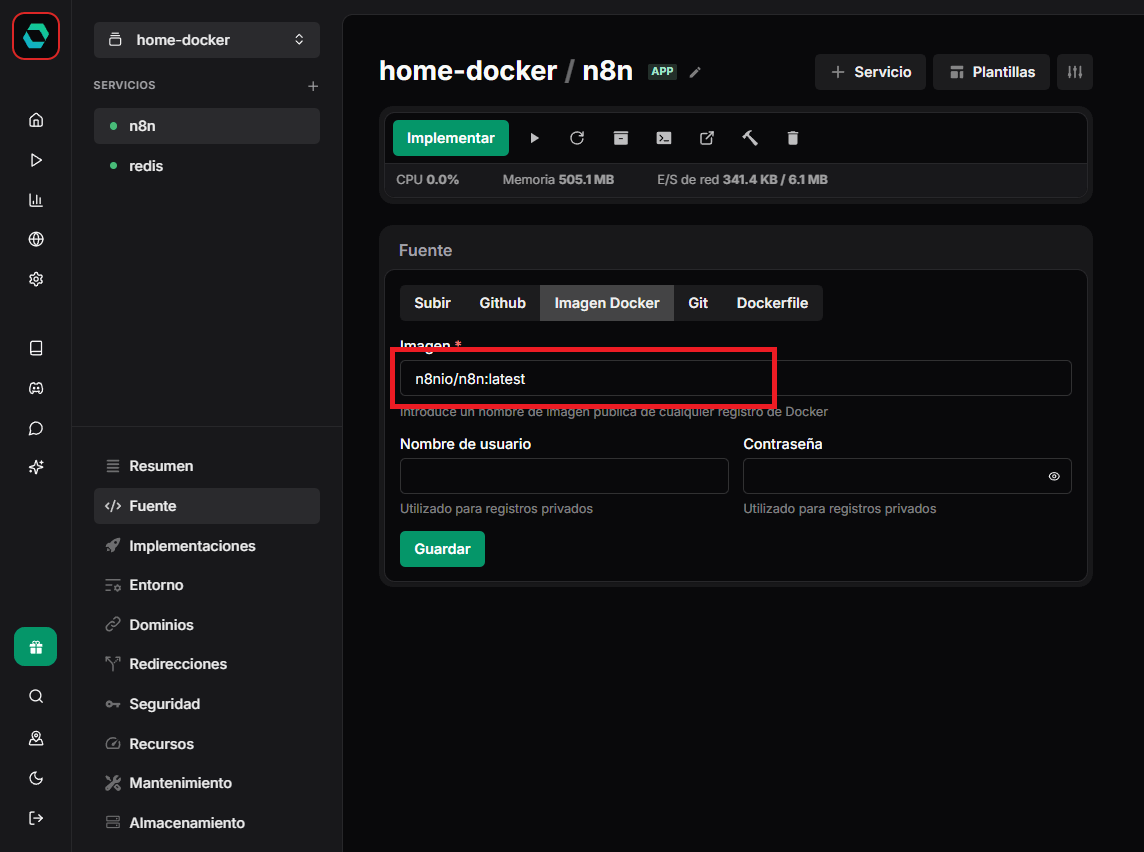The image size is (1144, 852).
Task: Click the green gift icon button
Action: click(36, 647)
